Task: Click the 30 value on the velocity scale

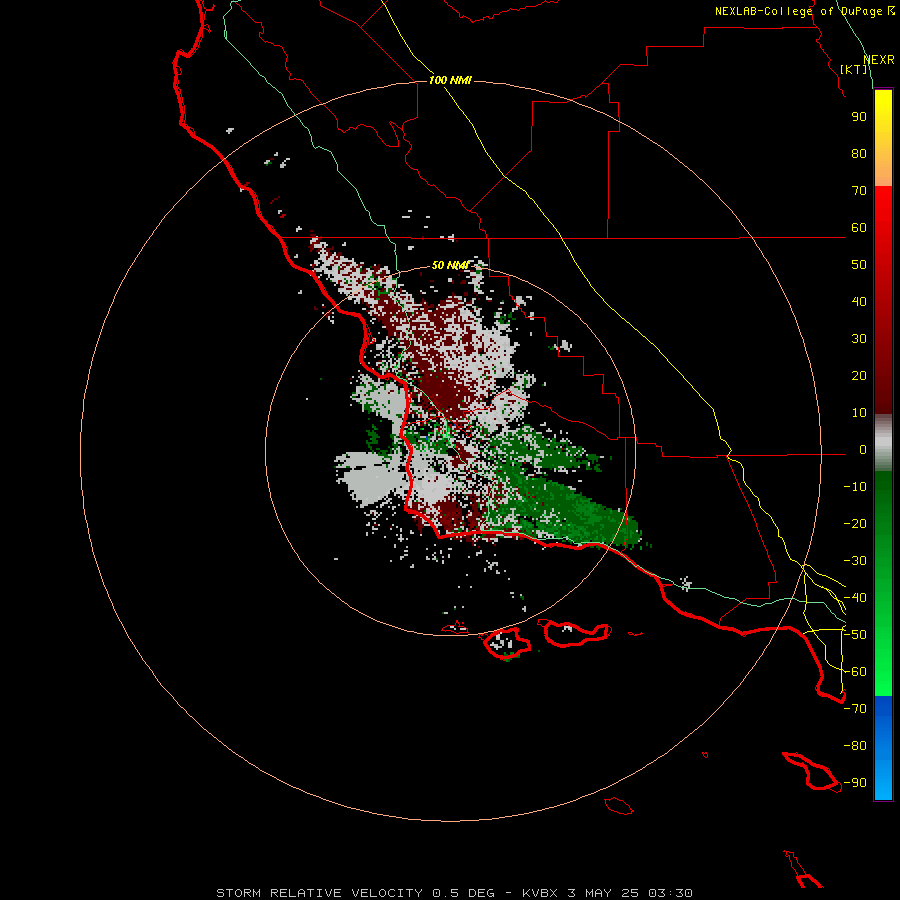Action: (859, 339)
